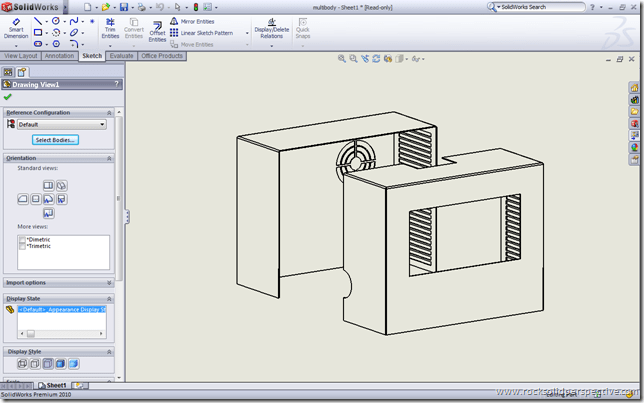Click Move Entities
644x403 pixels.
pyautogui.click(x=192, y=44)
